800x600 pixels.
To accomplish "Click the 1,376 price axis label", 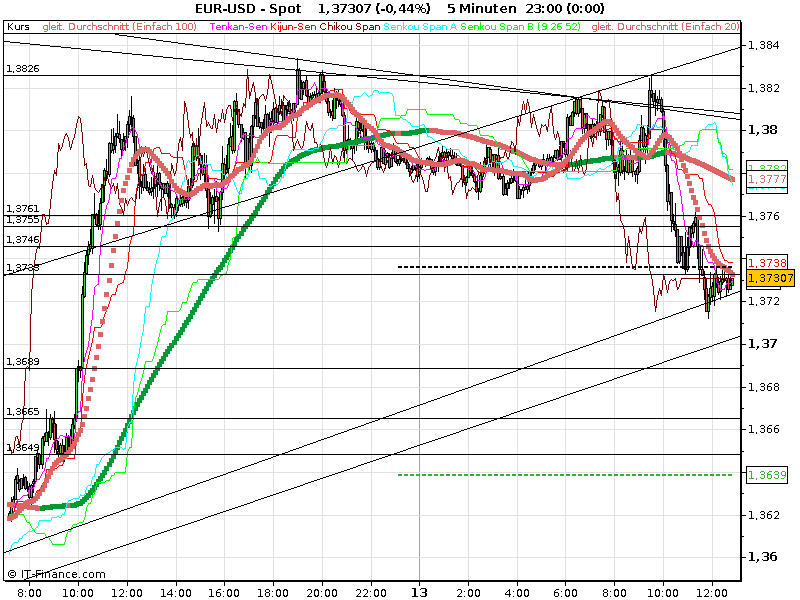I will [x=764, y=216].
